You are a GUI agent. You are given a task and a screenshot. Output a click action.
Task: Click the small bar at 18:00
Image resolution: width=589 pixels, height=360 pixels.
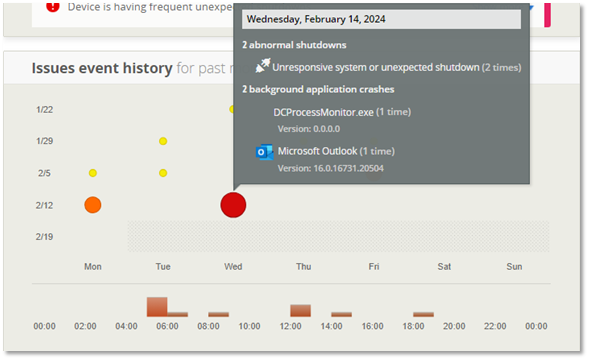[423, 314]
